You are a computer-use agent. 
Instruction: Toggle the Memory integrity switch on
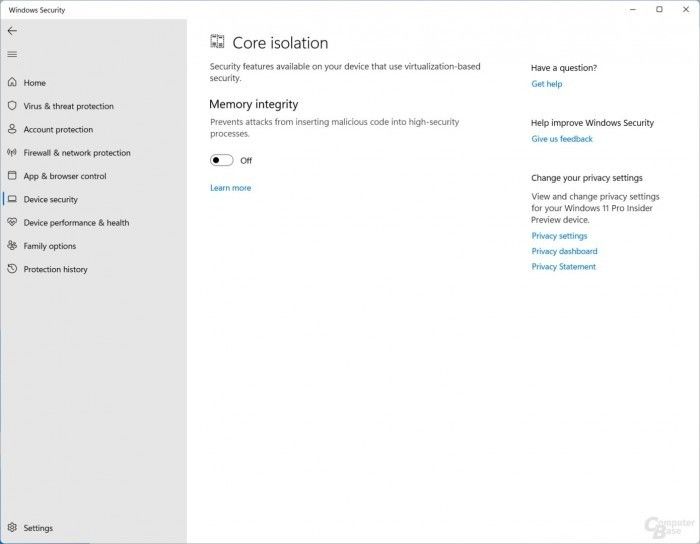[221, 160]
